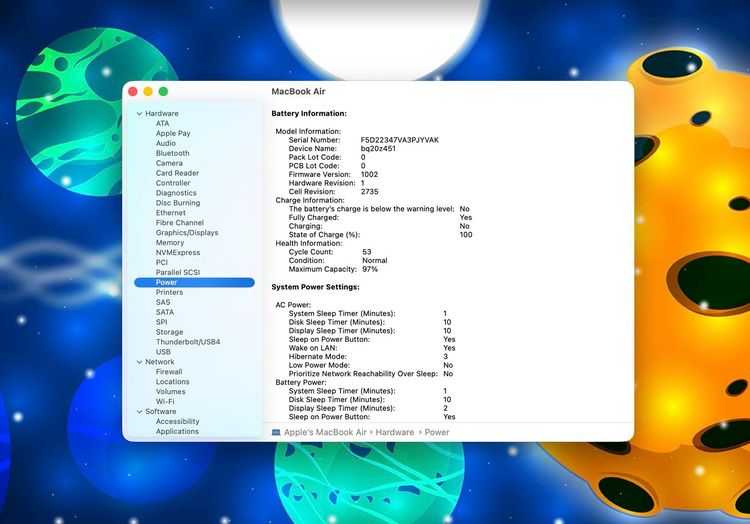Click the Battery Power label
This screenshot has height=524, width=750.
tap(301, 382)
